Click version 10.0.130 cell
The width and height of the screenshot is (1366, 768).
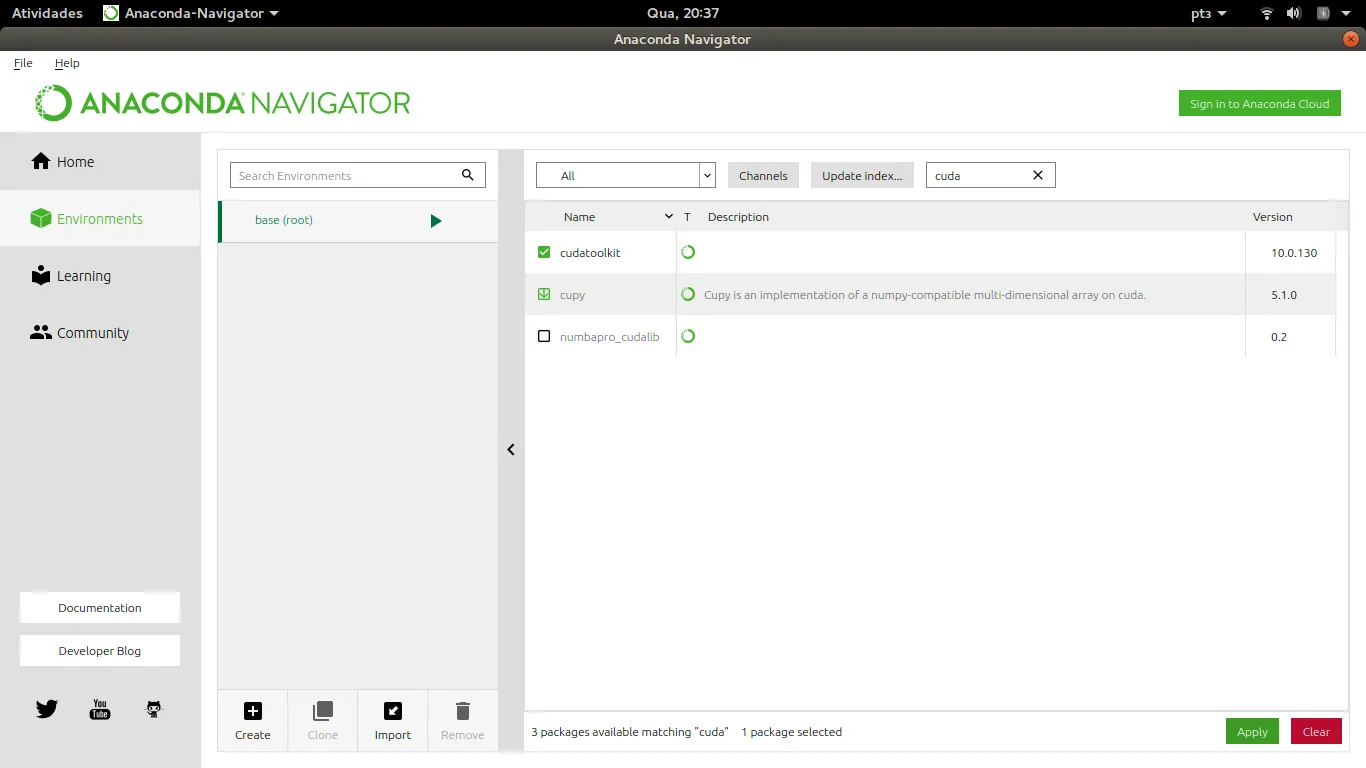tap(1294, 253)
